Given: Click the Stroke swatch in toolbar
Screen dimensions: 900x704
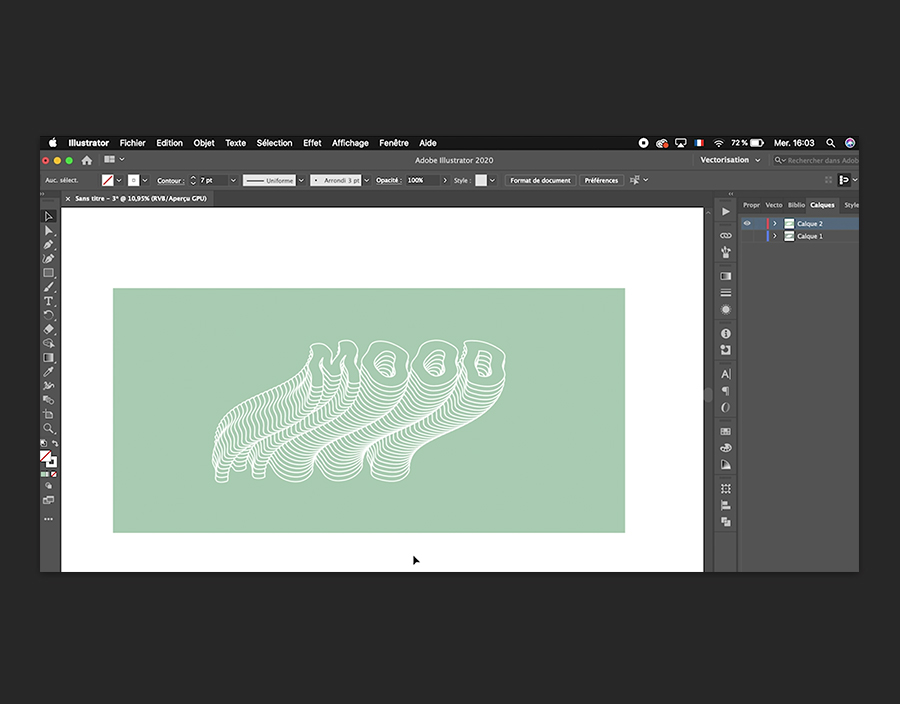Looking at the screenshot, I should [51, 462].
